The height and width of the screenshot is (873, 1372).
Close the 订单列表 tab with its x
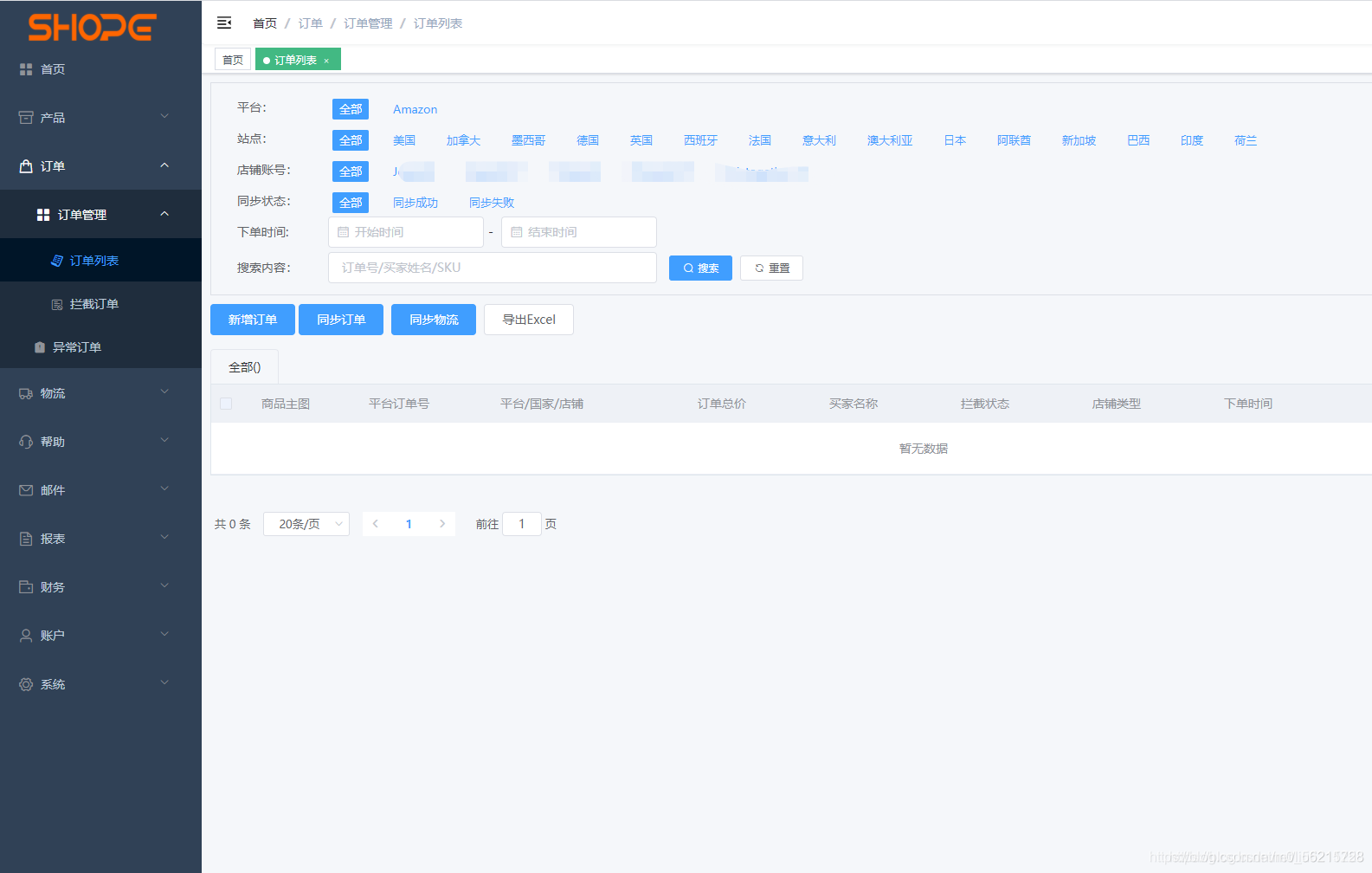(326, 61)
